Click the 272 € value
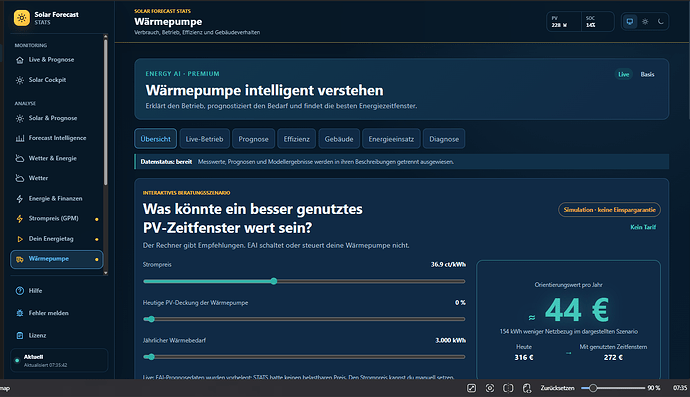The image size is (690, 397). (613, 358)
